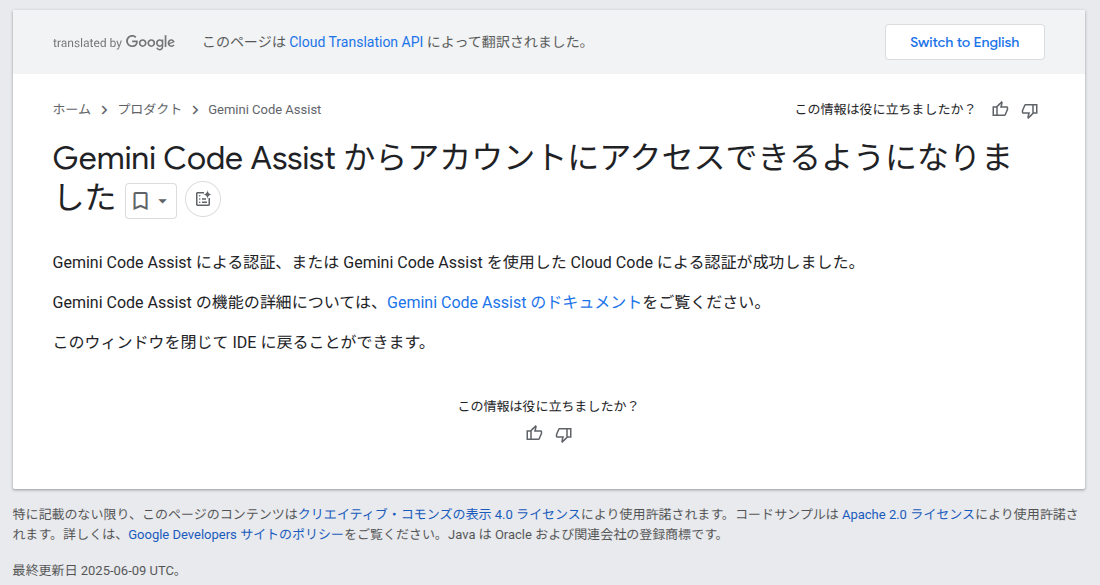1100x585 pixels.
Task: Open the Cloud Translation API link
Action: coord(355,42)
